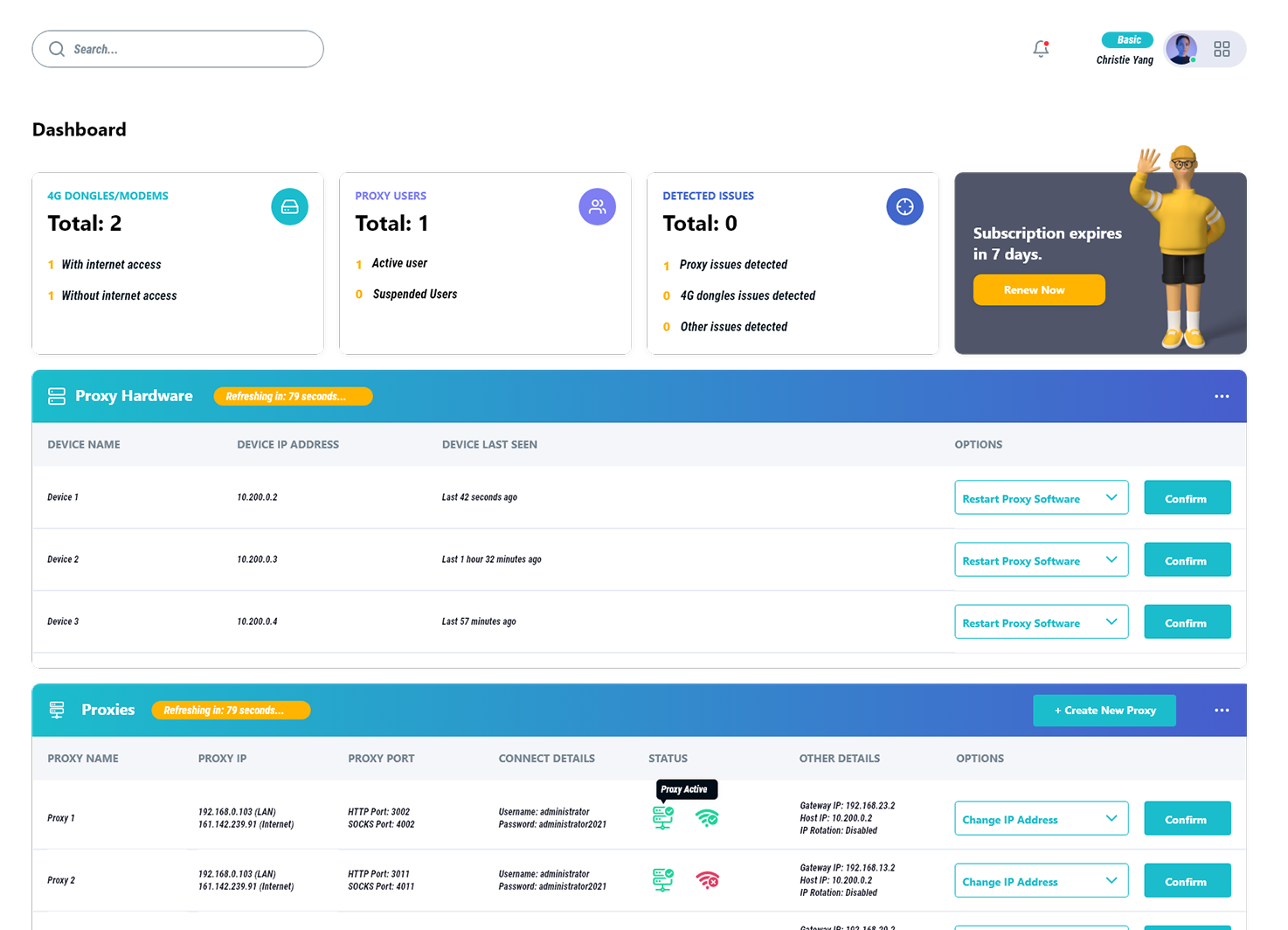Open the apps grid menu icon
The height and width of the screenshot is (930, 1288).
tap(1222, 49)
